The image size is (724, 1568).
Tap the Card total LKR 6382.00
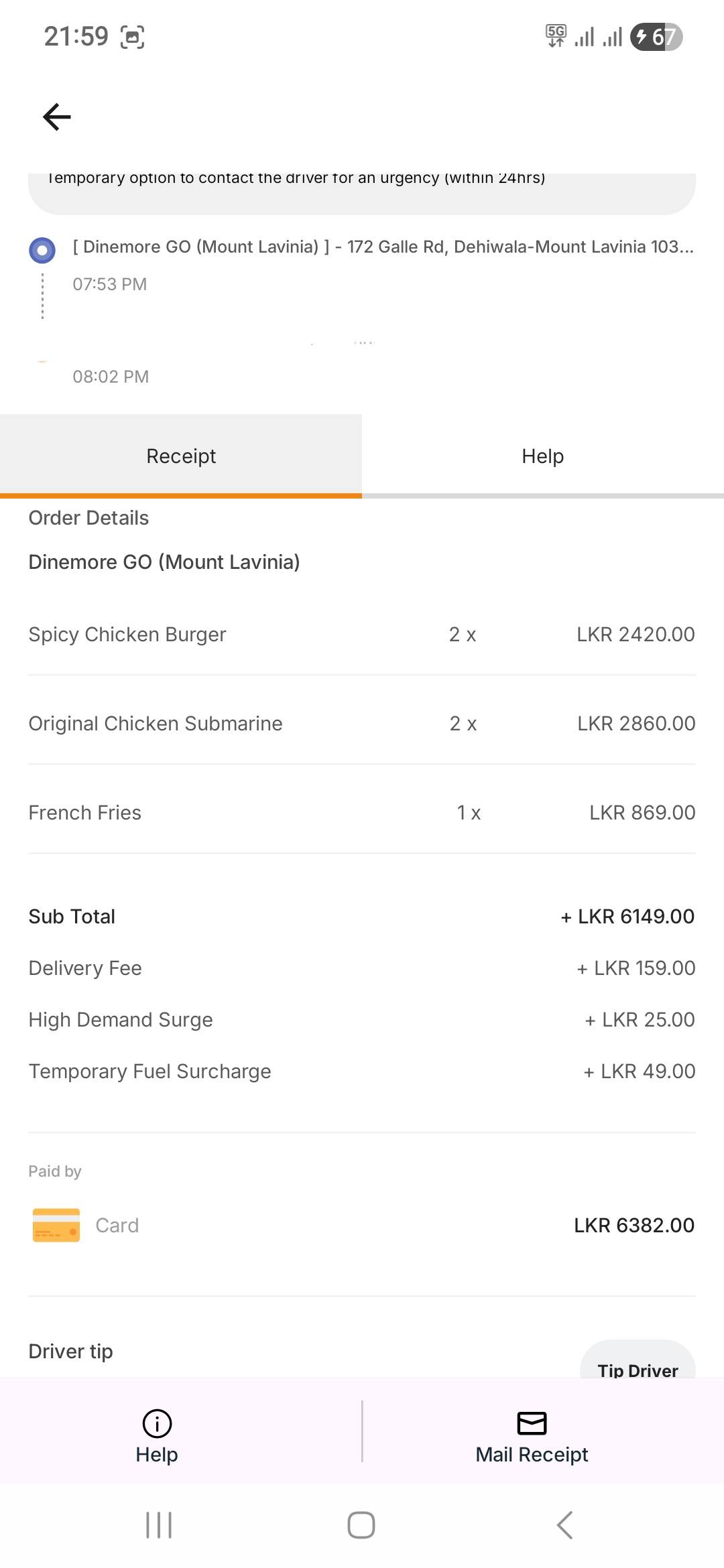tap(634, 1225)
